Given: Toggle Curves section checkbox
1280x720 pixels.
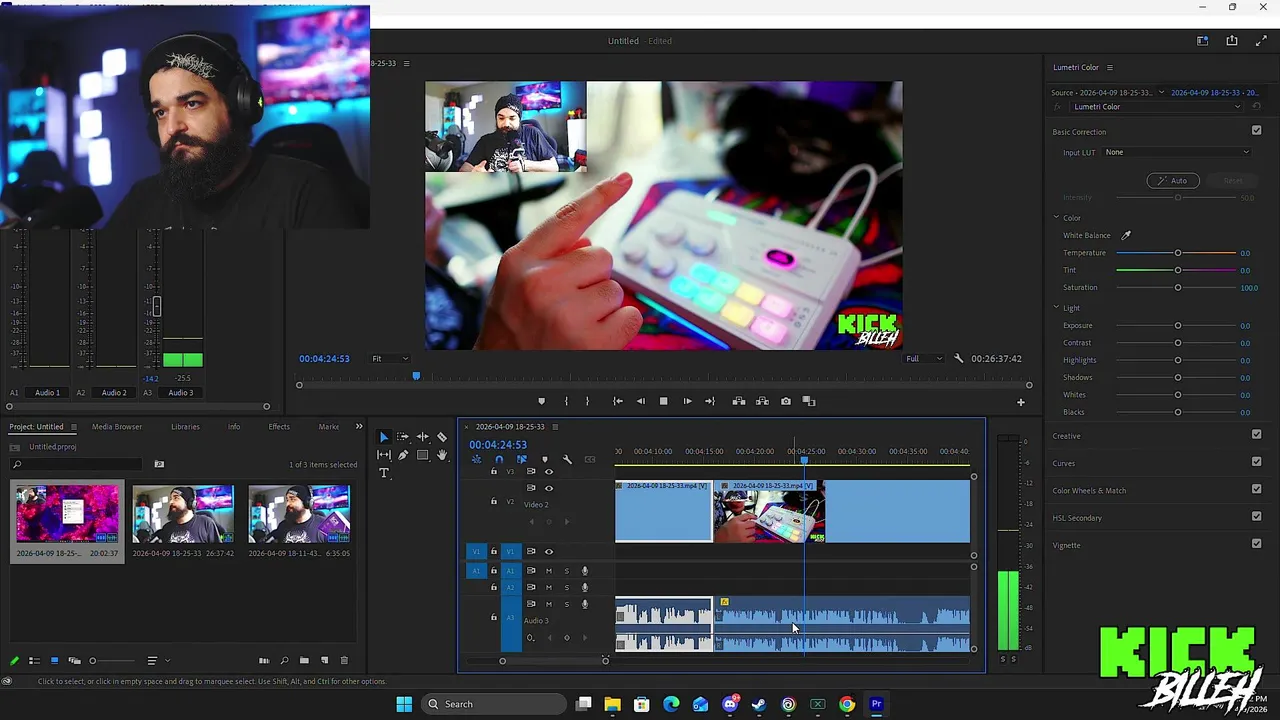Looking at the screenshot, I should [1256, 462].
